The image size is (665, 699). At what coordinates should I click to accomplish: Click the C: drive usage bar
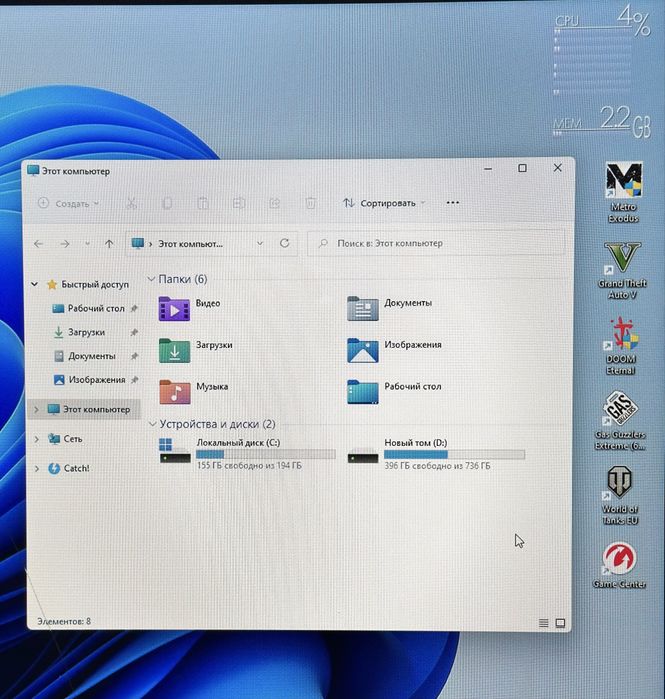pyautogui.click(x=266, y=454)
